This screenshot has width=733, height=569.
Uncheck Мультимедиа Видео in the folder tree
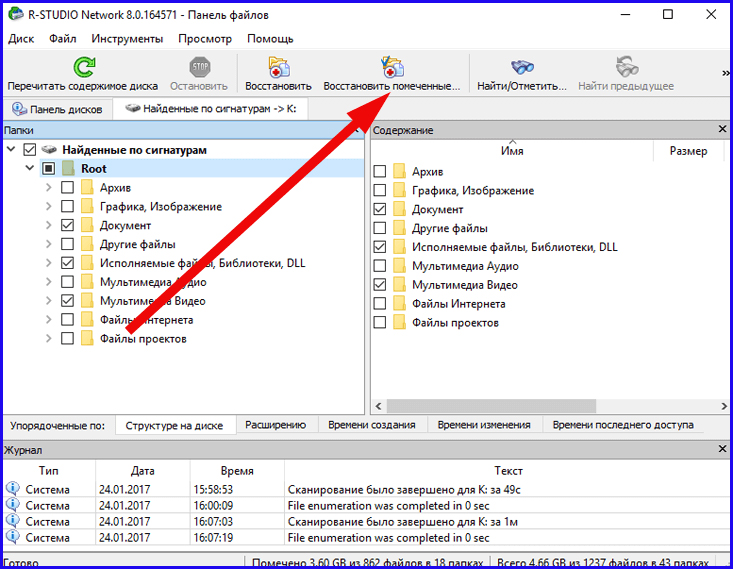coord(67,301)
